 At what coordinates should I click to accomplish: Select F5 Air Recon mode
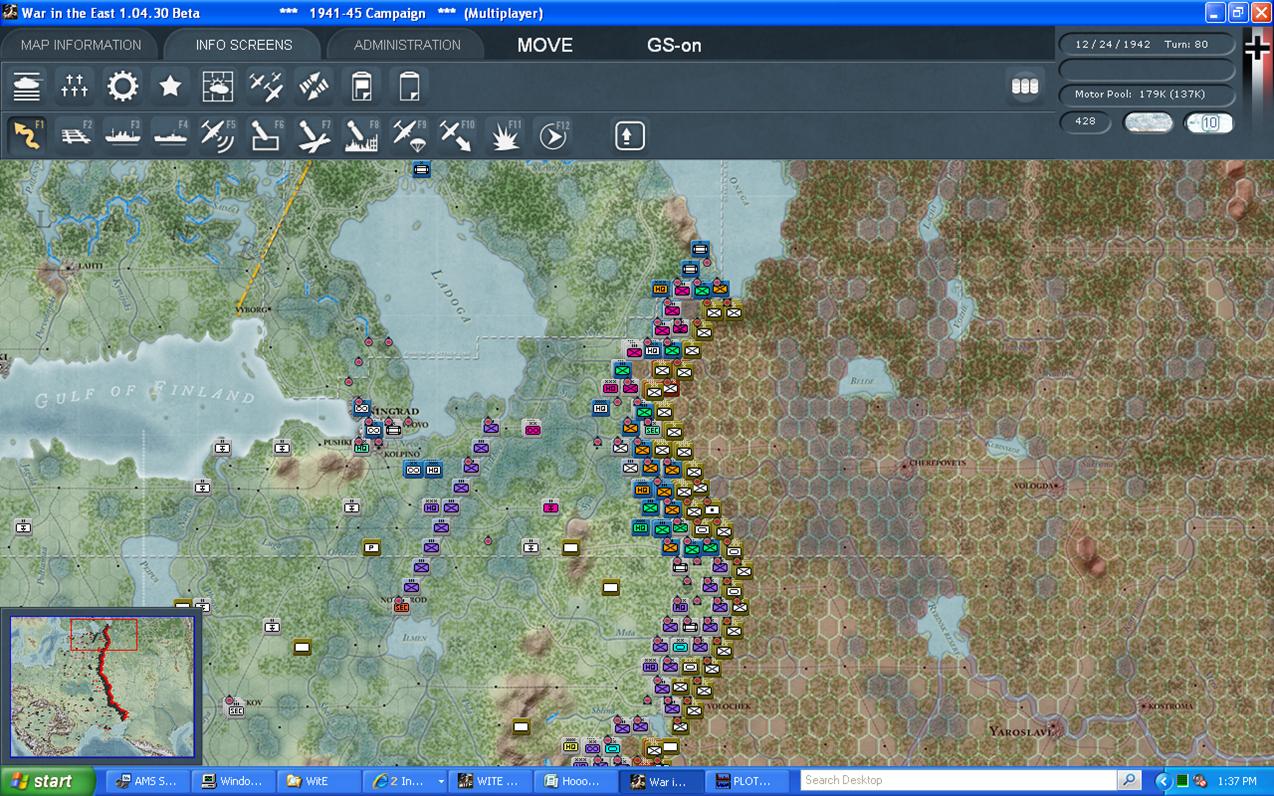218,135
